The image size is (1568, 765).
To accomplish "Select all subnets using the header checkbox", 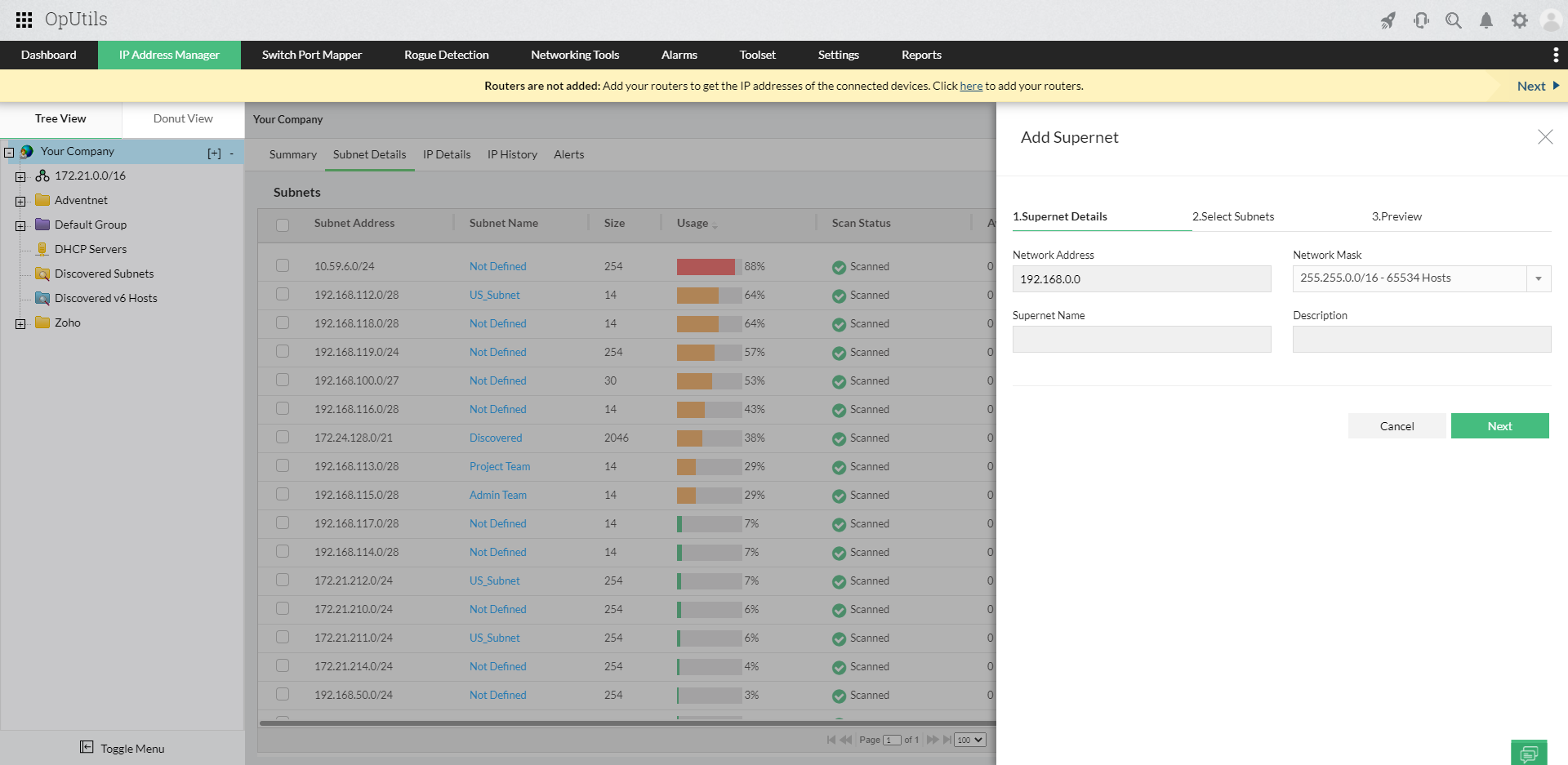I will click(283, 225).
